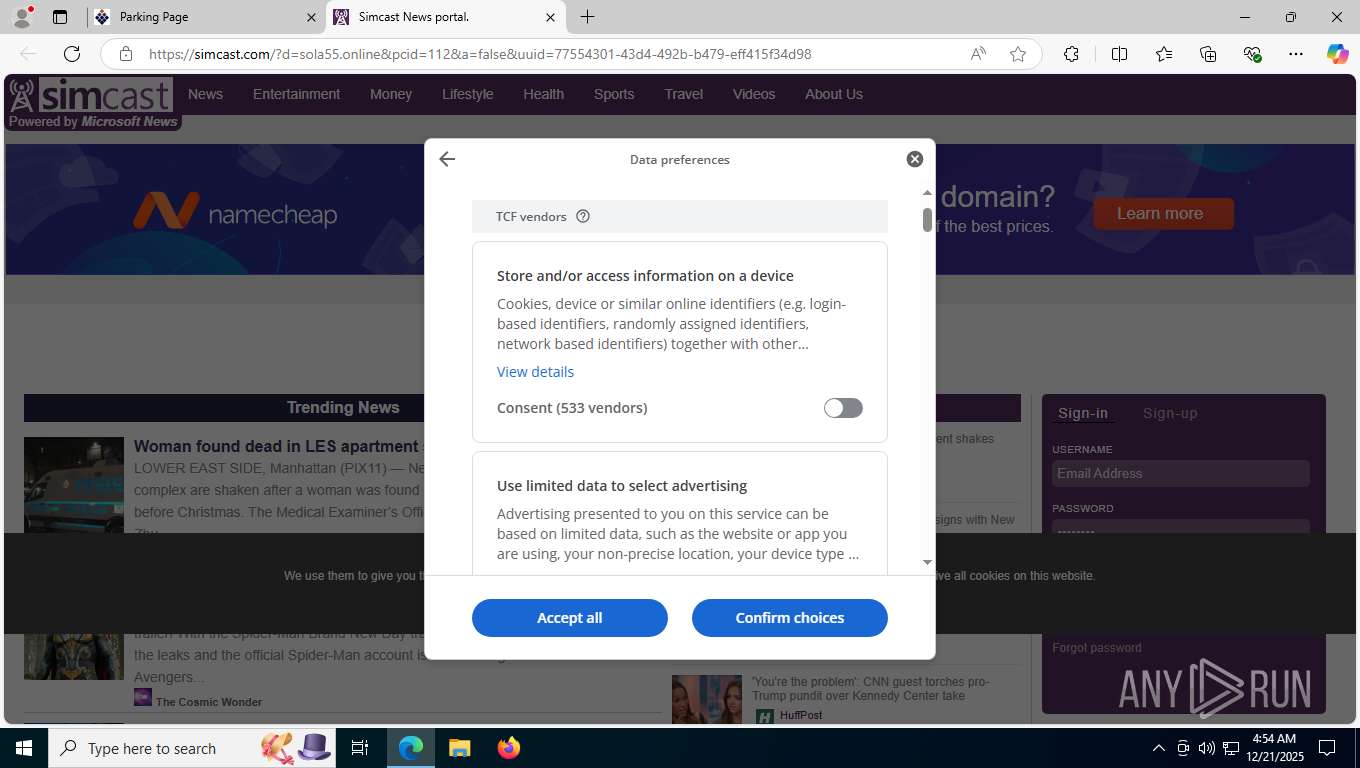Click the browser refresh button
The height and width of the screenshot is (768, 1360).
coord(72,54)
